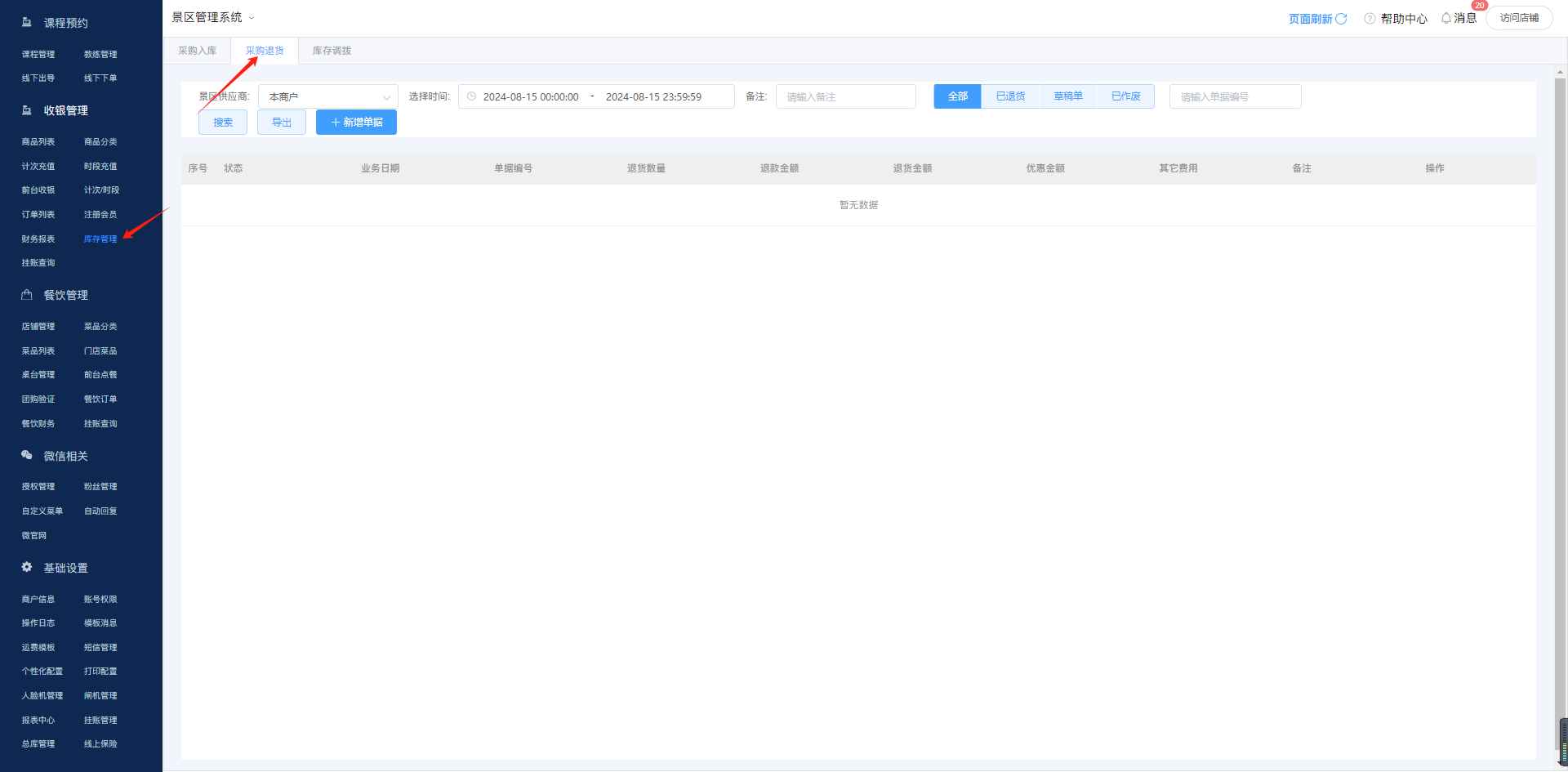Open the start date picker field

[531, 96]
